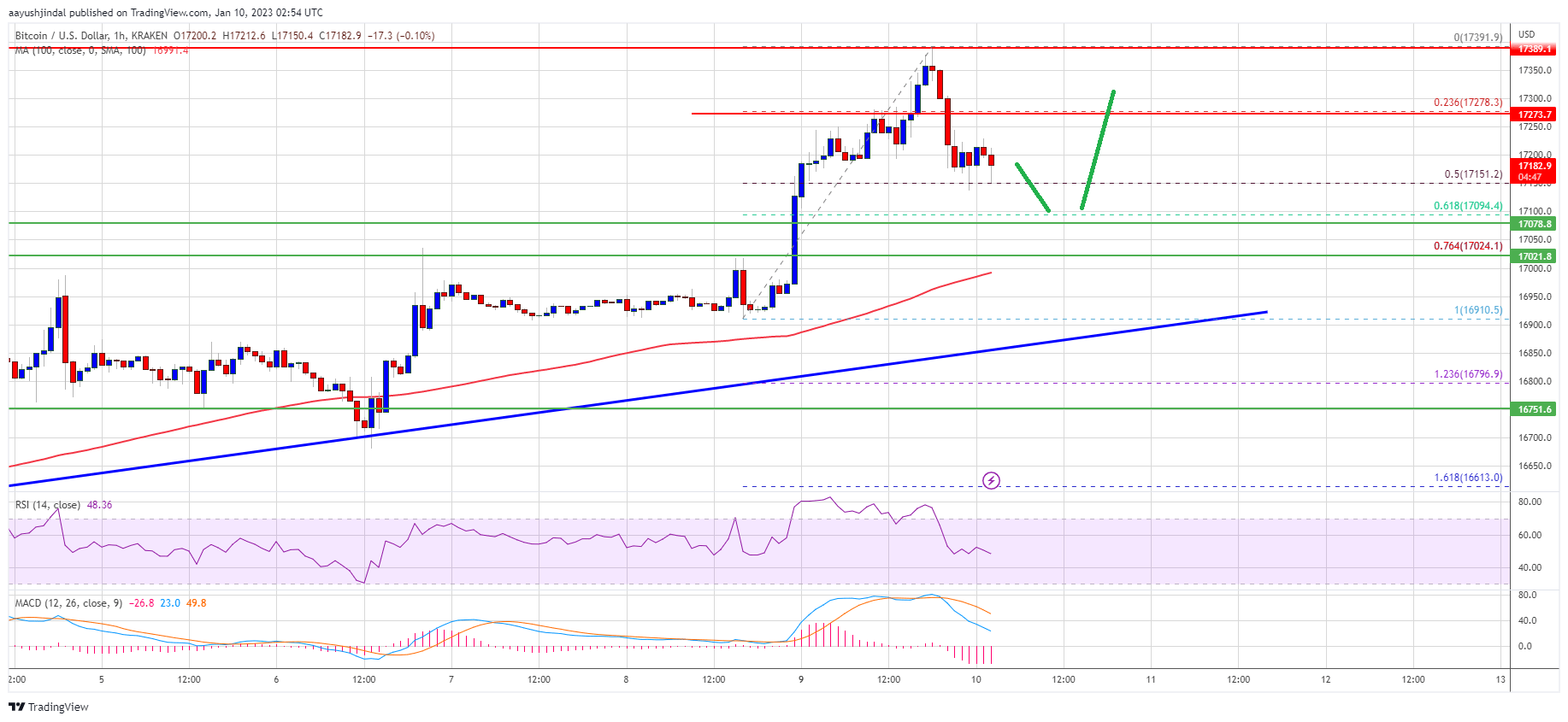
Task: Click the green 17078.8 price tag
Action: 1534,224
